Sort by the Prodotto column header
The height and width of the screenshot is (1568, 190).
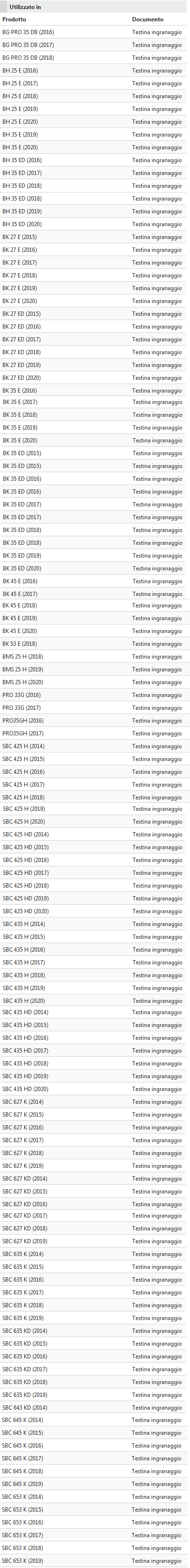tap(14, 19)
